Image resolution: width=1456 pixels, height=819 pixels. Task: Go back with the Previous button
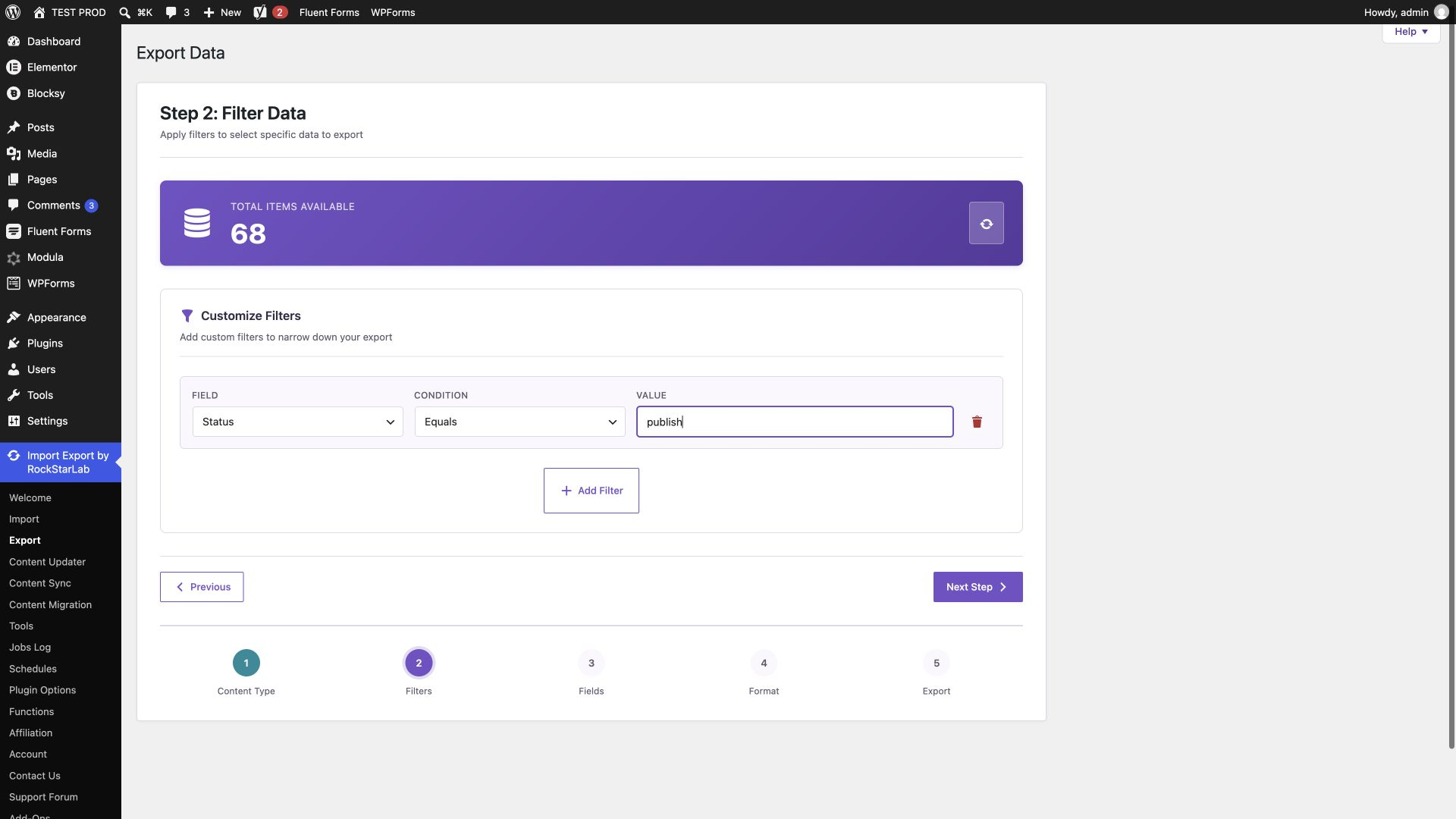(202, 587)
